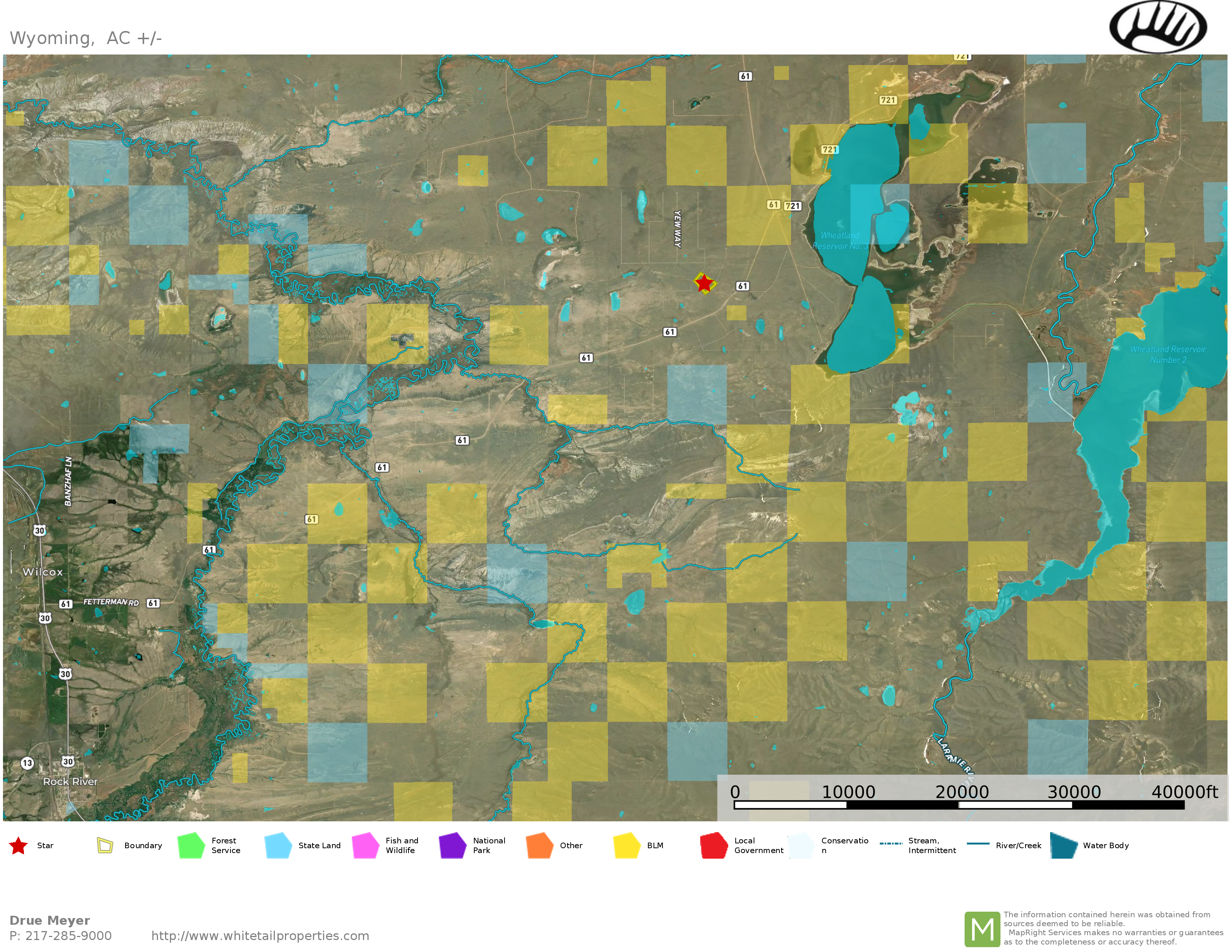Click the red star property marker on map

(704, 283)
